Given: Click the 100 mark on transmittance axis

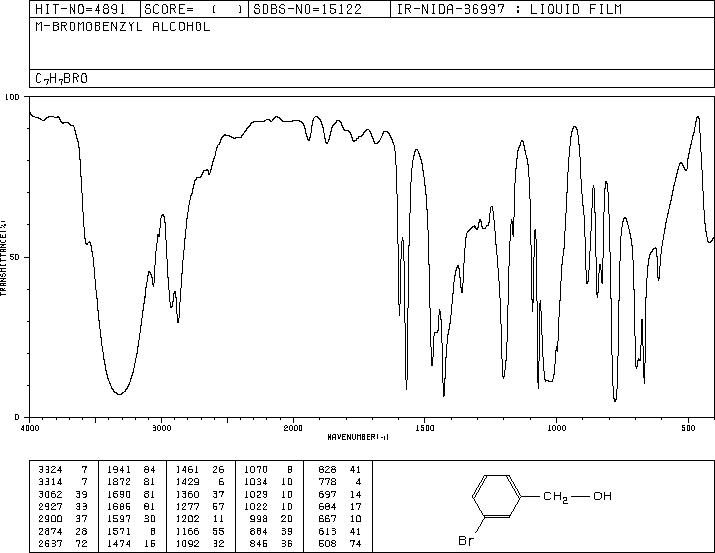Looking at the screenshot, I should (12, 97).
